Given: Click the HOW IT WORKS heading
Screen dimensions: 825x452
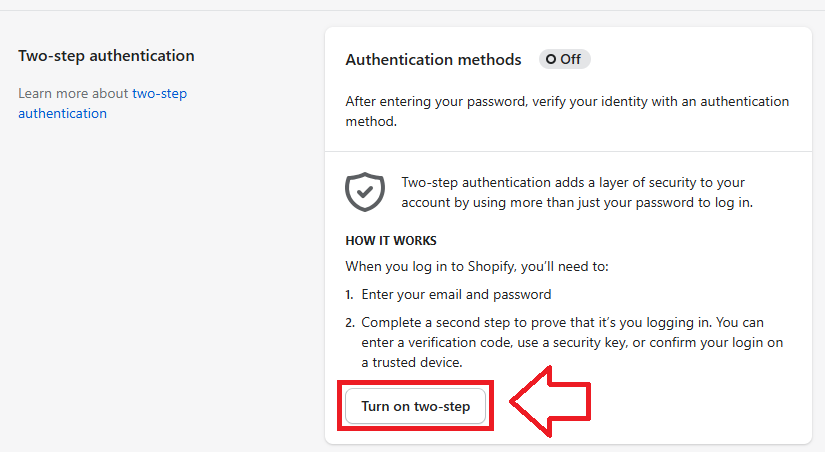Looking at the screenshot, I should coord(391,241).
